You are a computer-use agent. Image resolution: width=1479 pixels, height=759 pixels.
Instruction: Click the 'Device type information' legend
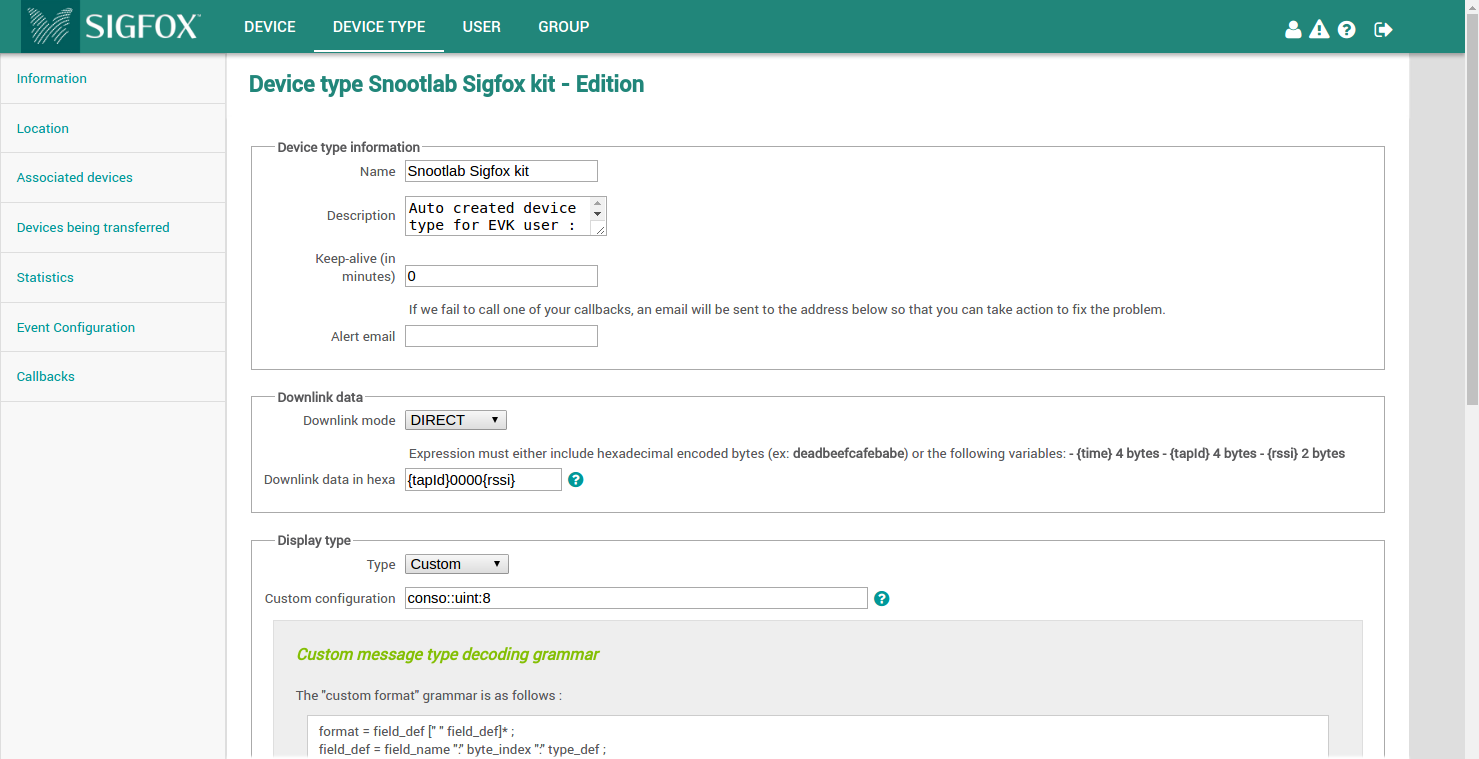point(349,147)
